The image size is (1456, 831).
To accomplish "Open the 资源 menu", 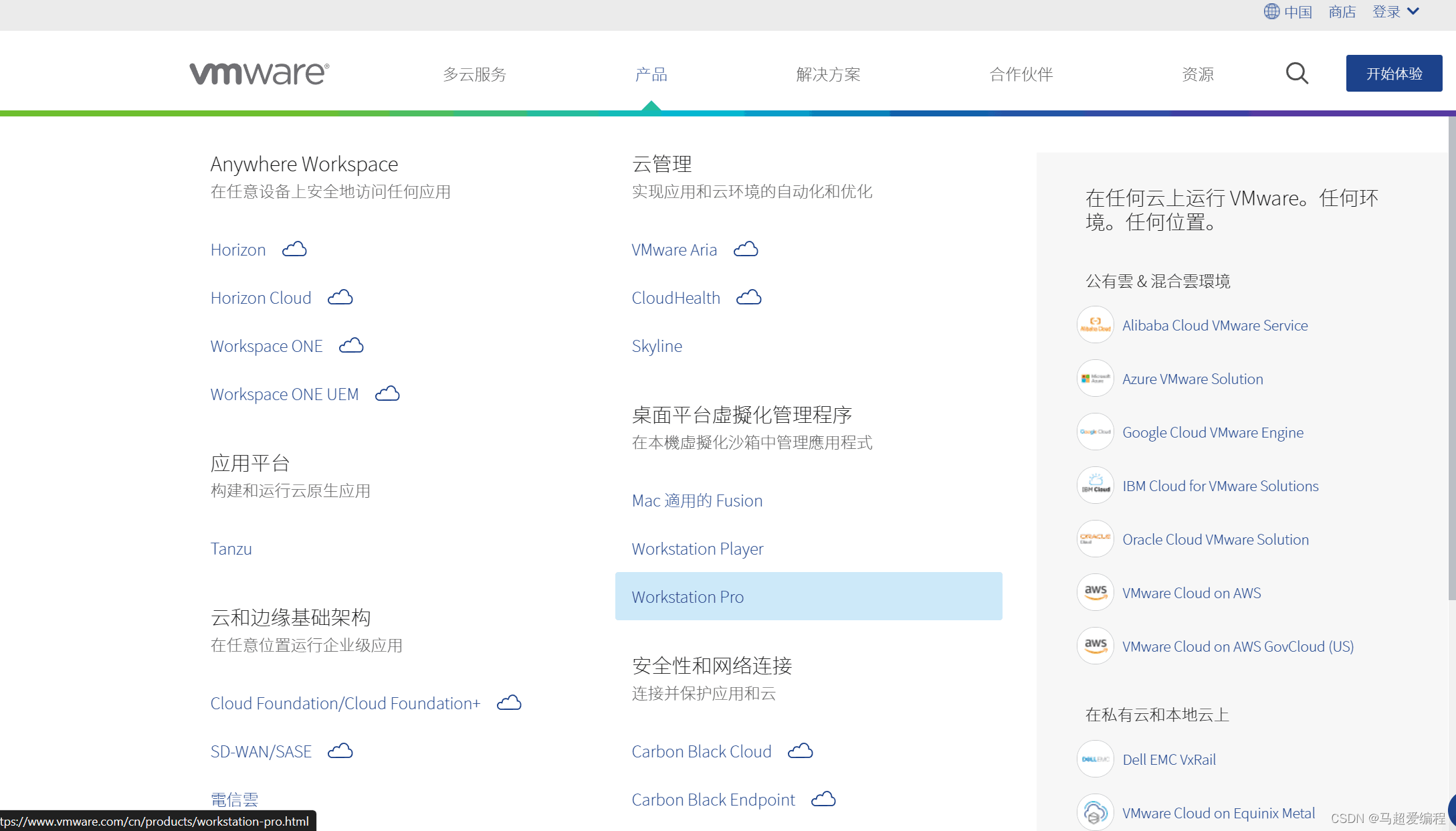I will (1197, 74).
